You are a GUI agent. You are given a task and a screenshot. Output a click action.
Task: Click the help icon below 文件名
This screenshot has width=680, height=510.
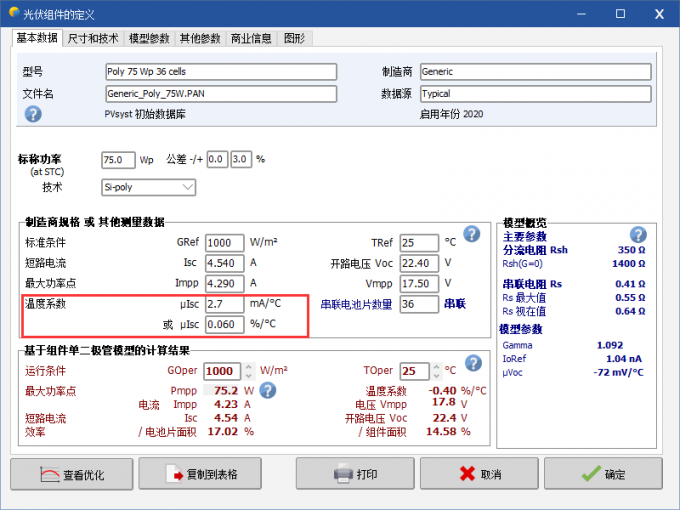point(33,114)
